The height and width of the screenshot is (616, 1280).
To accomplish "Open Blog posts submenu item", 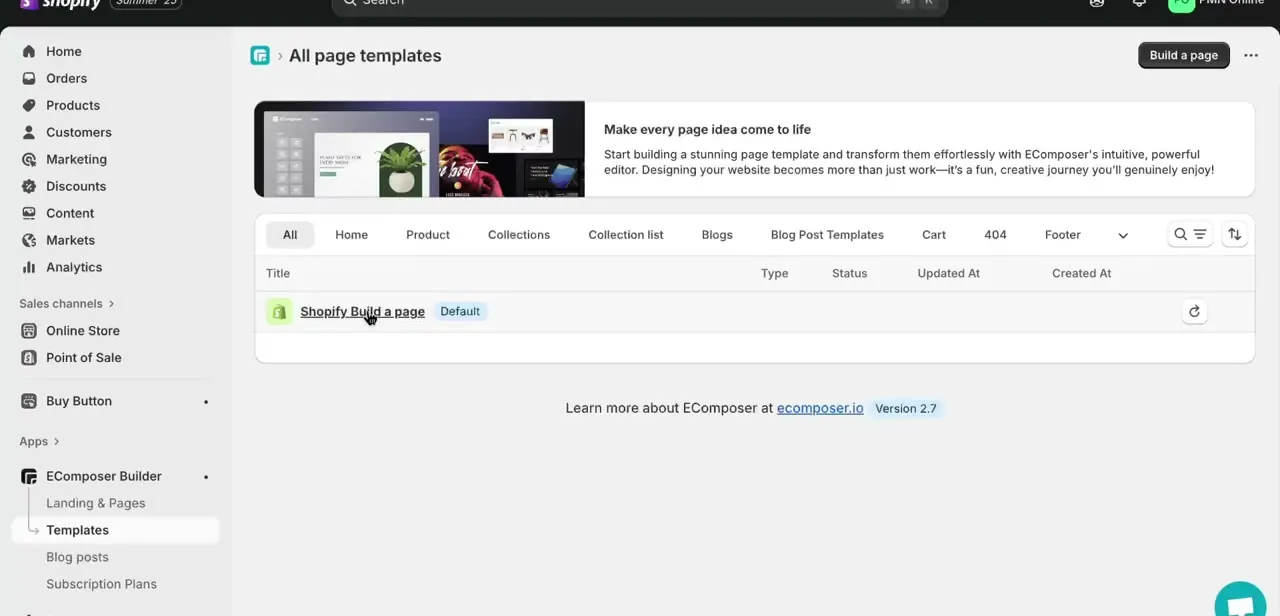I will coord(77,557).
